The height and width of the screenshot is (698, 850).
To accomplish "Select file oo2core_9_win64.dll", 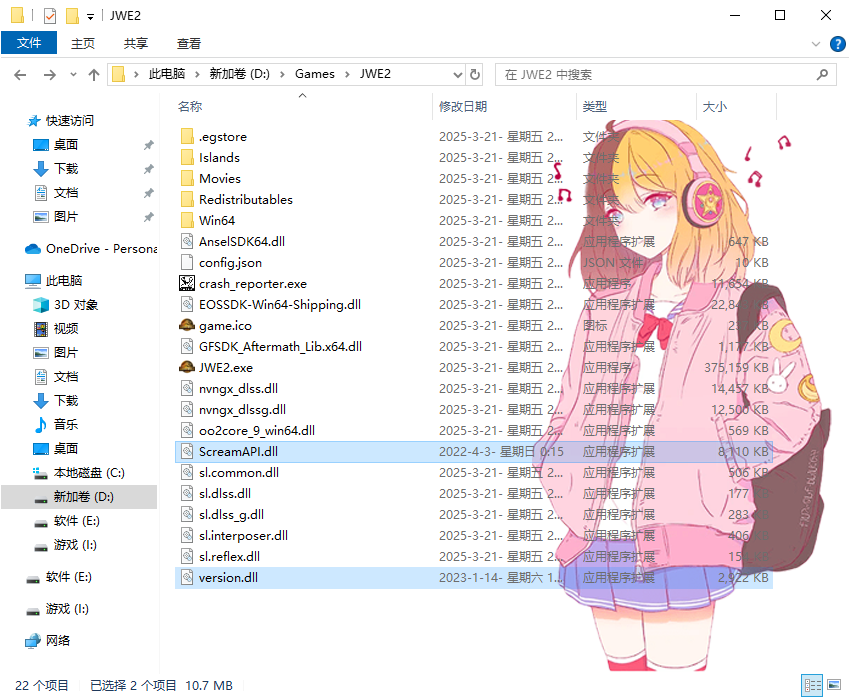I will click(x=257, y=430).
